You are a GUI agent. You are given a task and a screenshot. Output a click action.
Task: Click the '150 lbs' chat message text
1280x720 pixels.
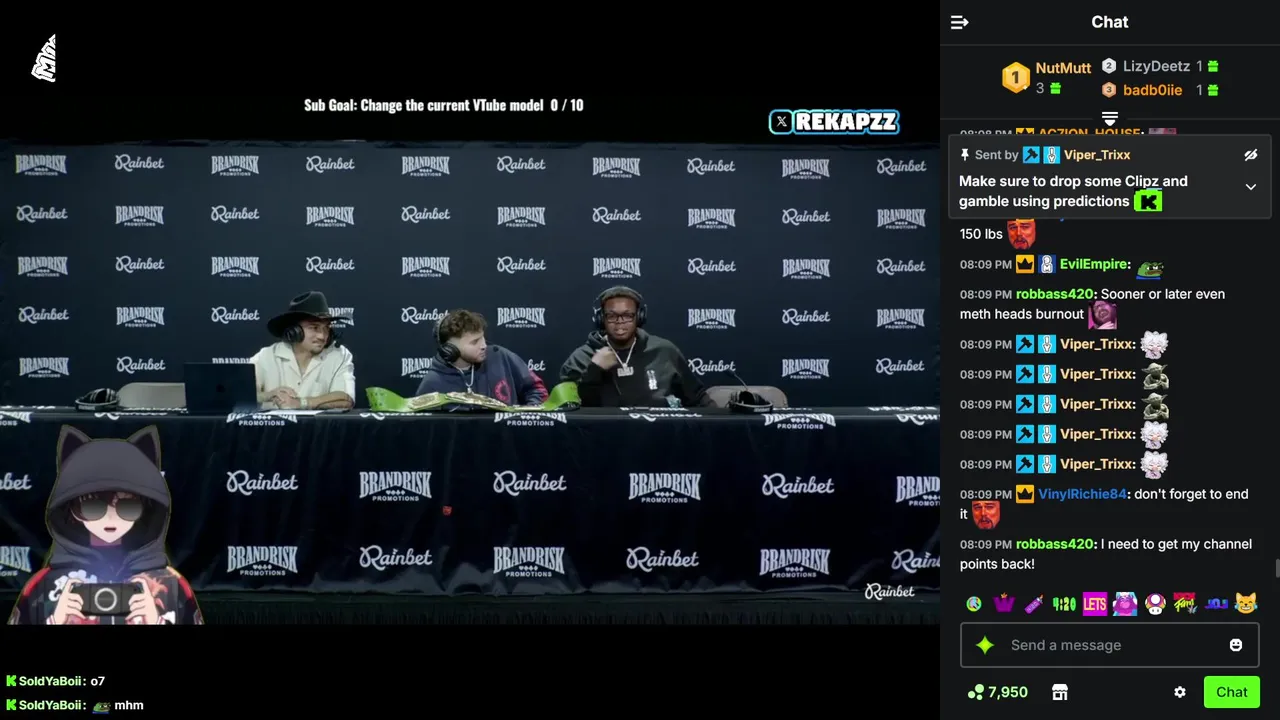point(981,234)
